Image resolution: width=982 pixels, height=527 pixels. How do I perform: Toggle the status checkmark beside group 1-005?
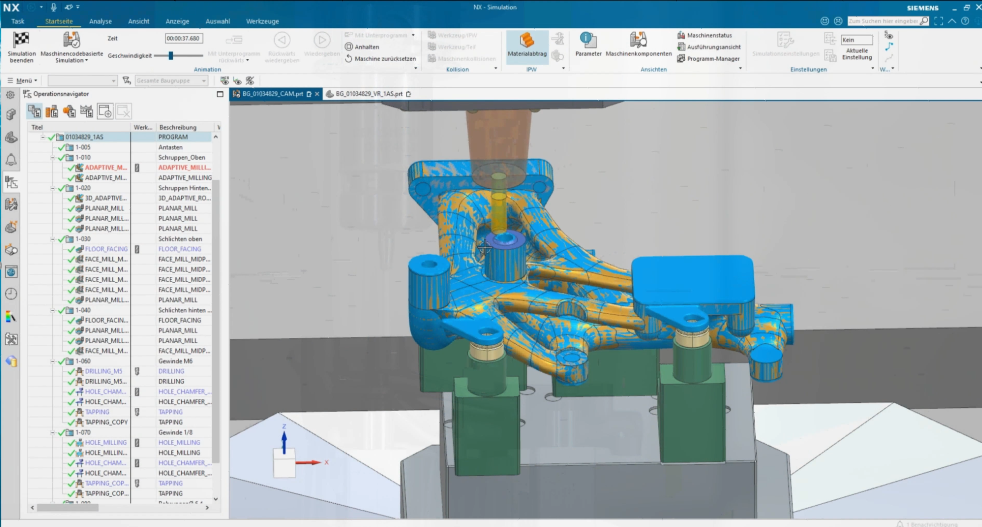pos(61,147)
